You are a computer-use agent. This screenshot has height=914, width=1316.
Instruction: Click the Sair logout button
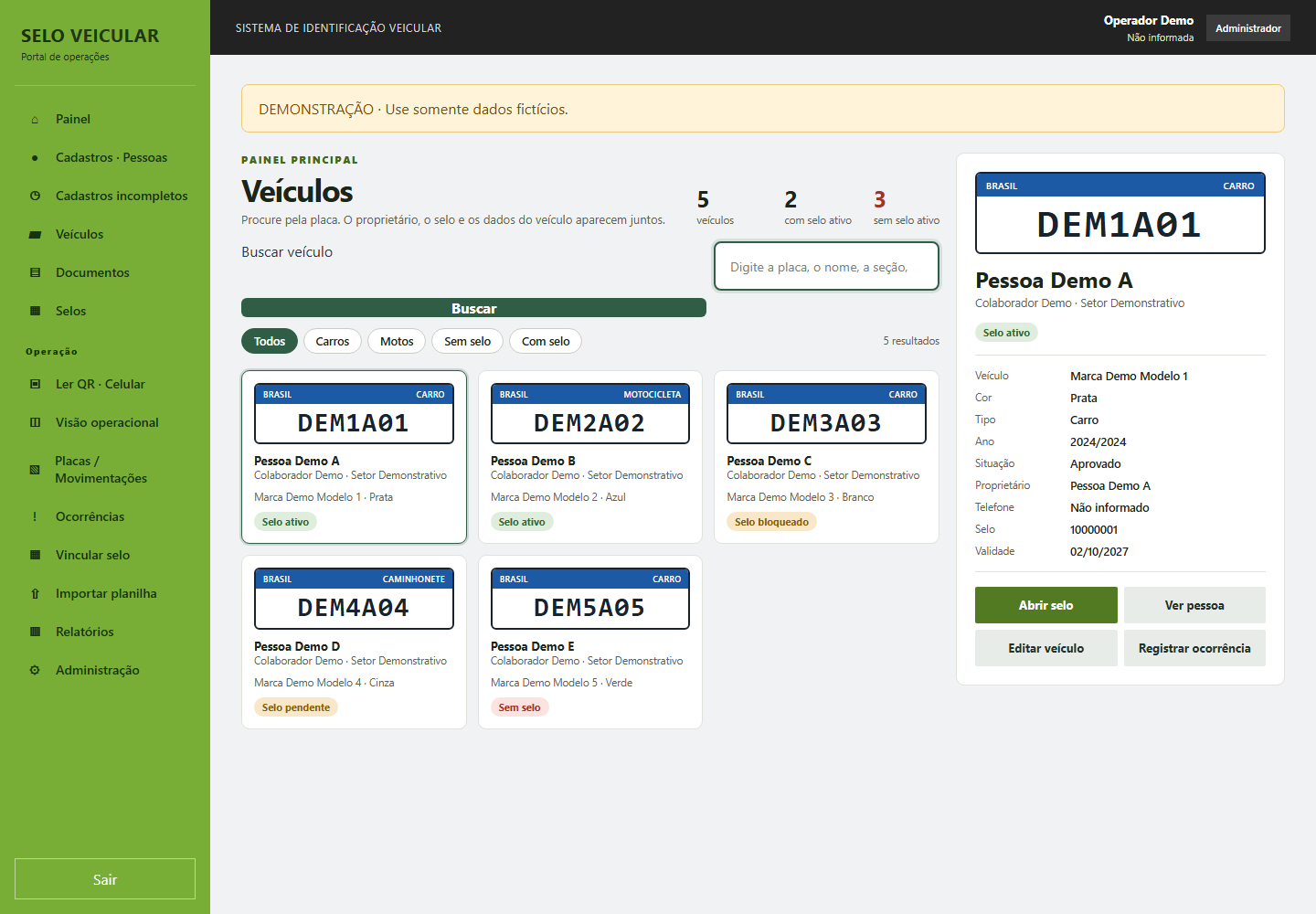pyautogui.click(x=105, y=879)
